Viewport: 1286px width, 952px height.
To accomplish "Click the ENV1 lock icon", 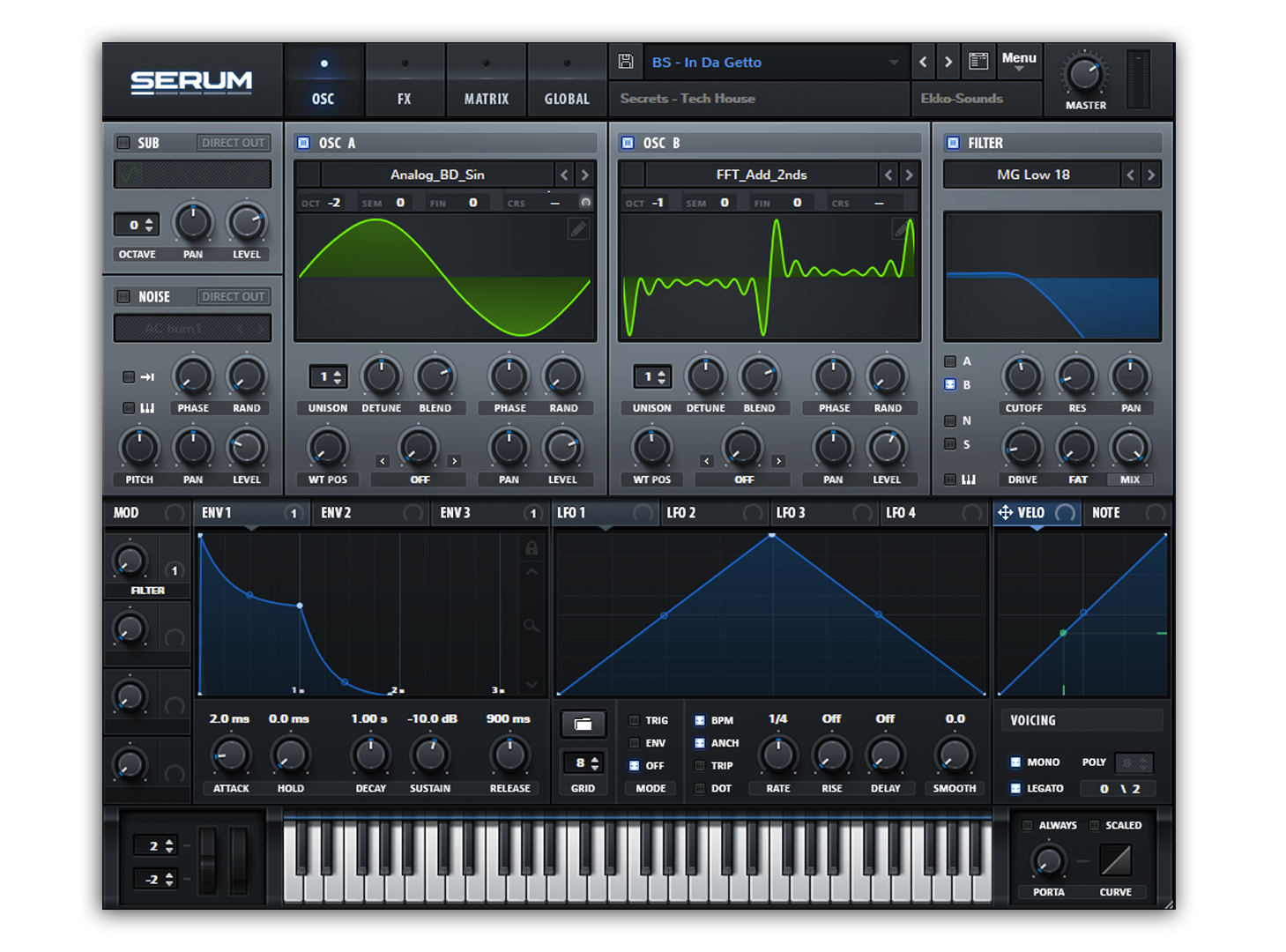I will tap(531, 548).
